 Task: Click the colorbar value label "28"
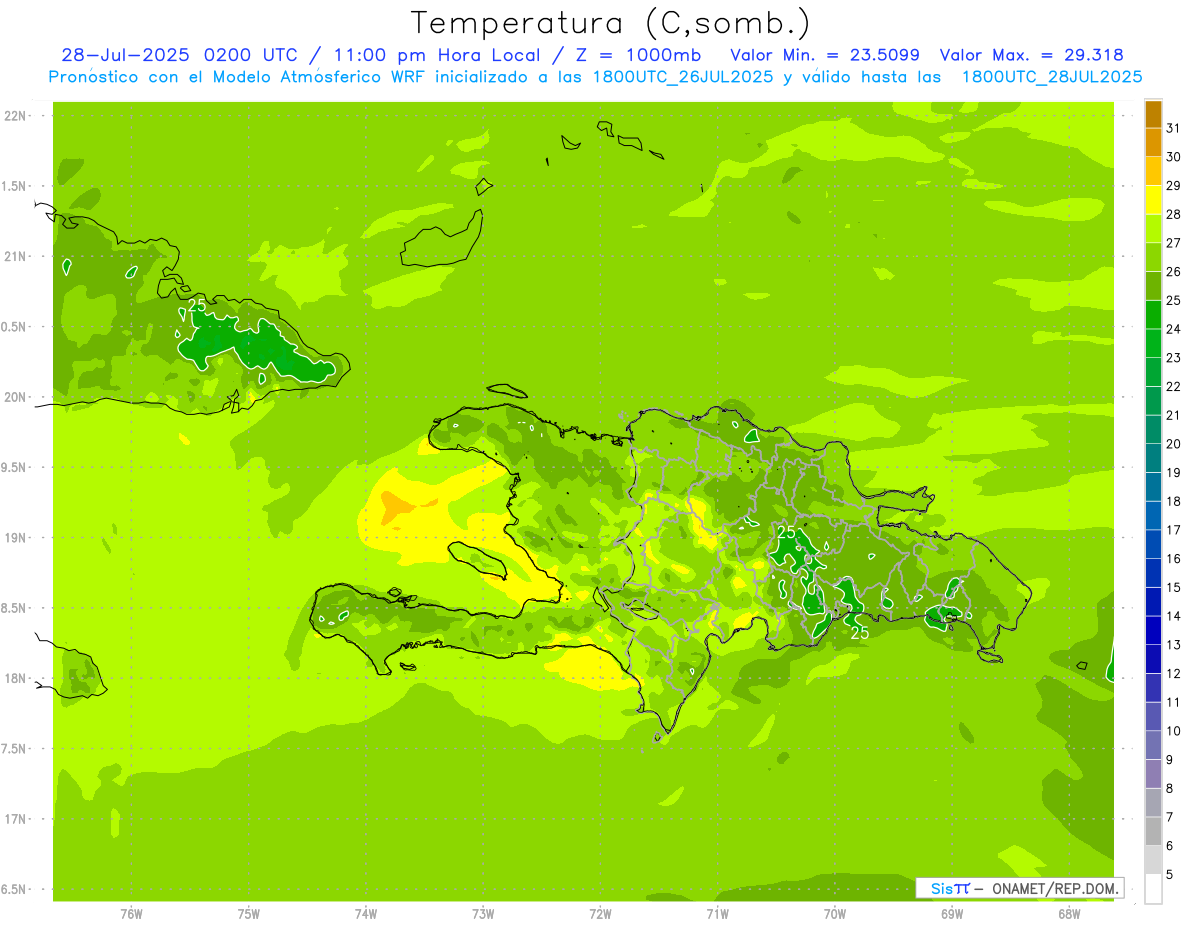click(x=1173, y=214)
